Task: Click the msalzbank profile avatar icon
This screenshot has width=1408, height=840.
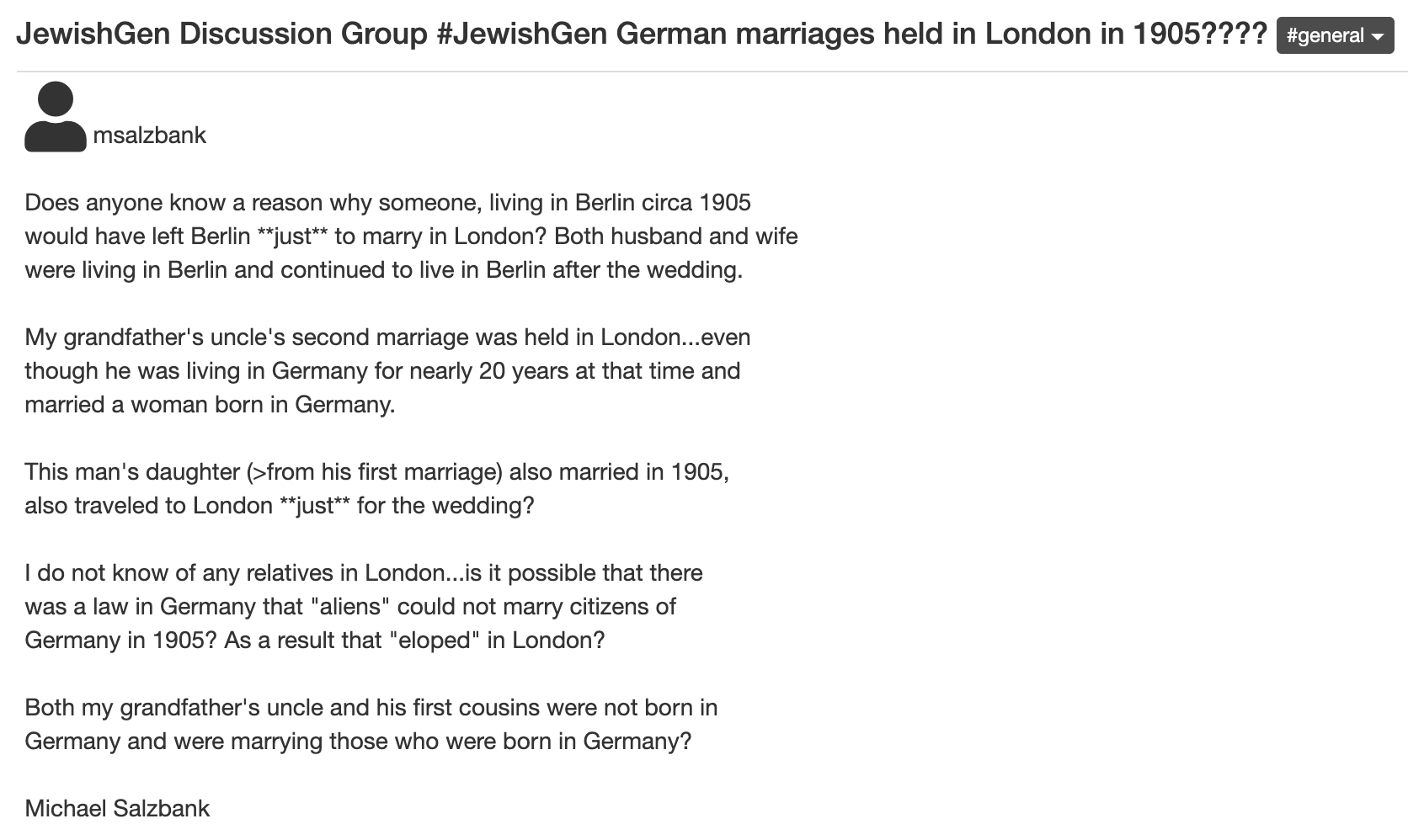Action: (56, 117)
